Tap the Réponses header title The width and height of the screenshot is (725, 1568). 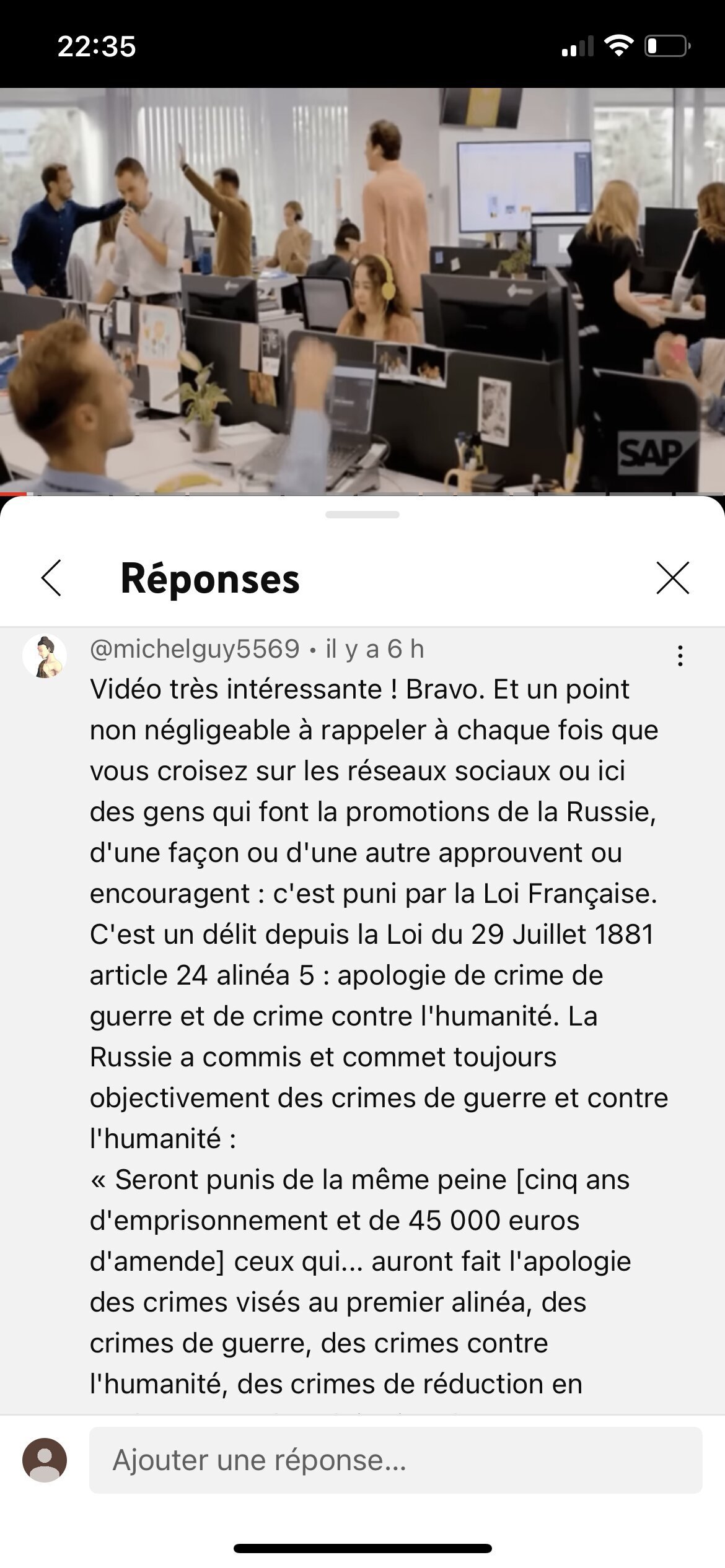[210, 579]
